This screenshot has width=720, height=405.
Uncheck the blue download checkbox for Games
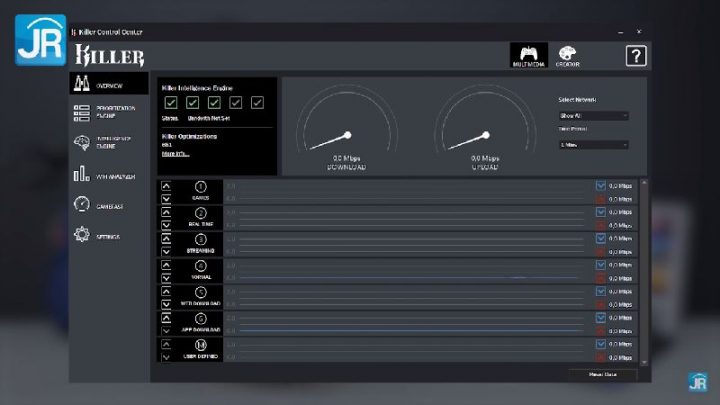click(x=601, y=185)
